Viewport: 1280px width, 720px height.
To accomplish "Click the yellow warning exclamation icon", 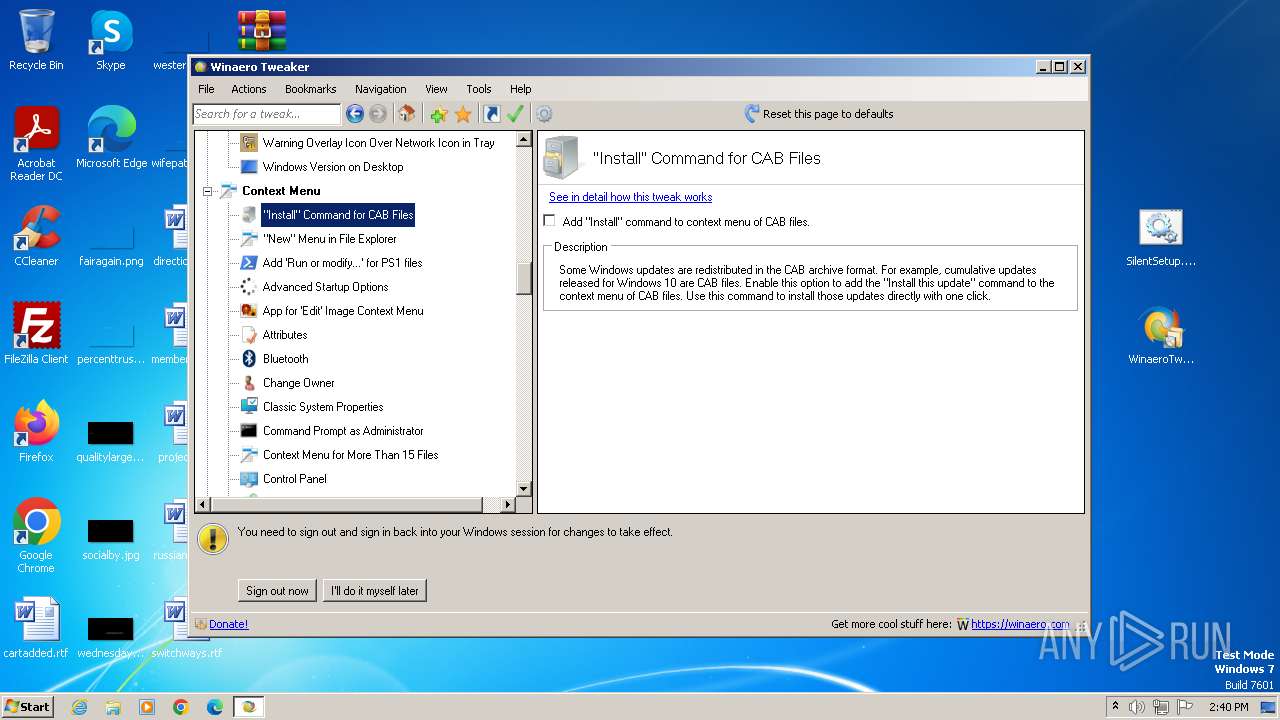I will (213, 538).
